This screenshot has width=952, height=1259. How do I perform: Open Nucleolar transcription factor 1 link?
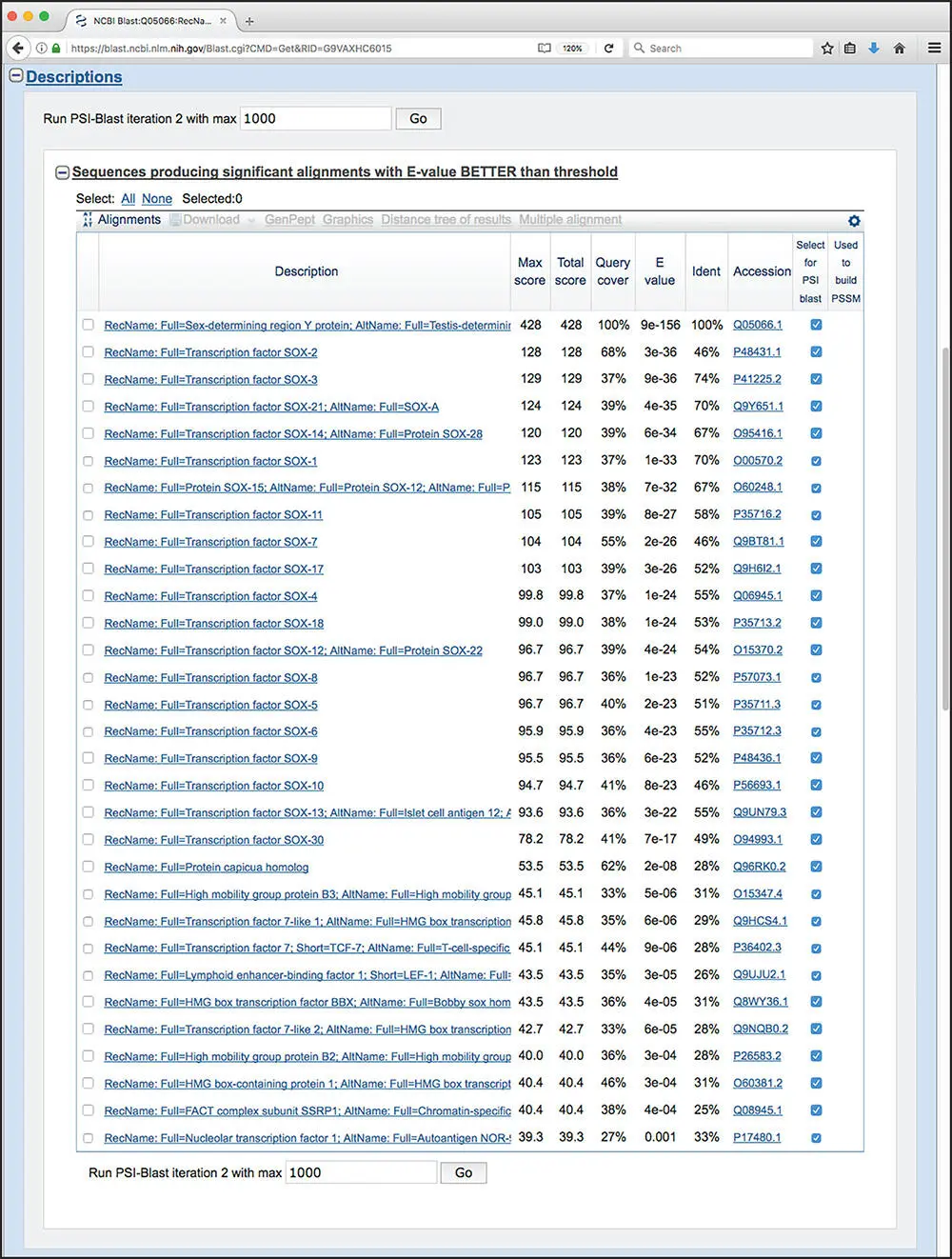(x=307, y=1138)
